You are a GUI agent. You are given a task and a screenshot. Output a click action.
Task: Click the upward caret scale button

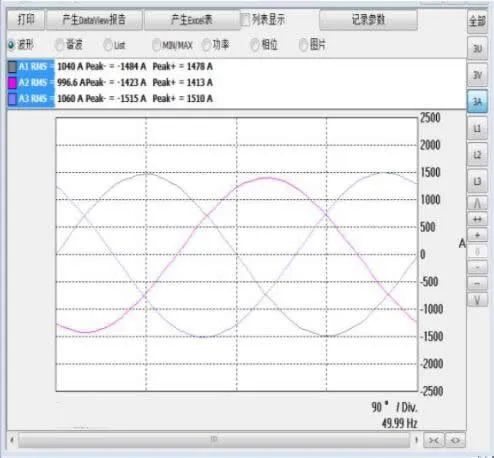point(477,203)
